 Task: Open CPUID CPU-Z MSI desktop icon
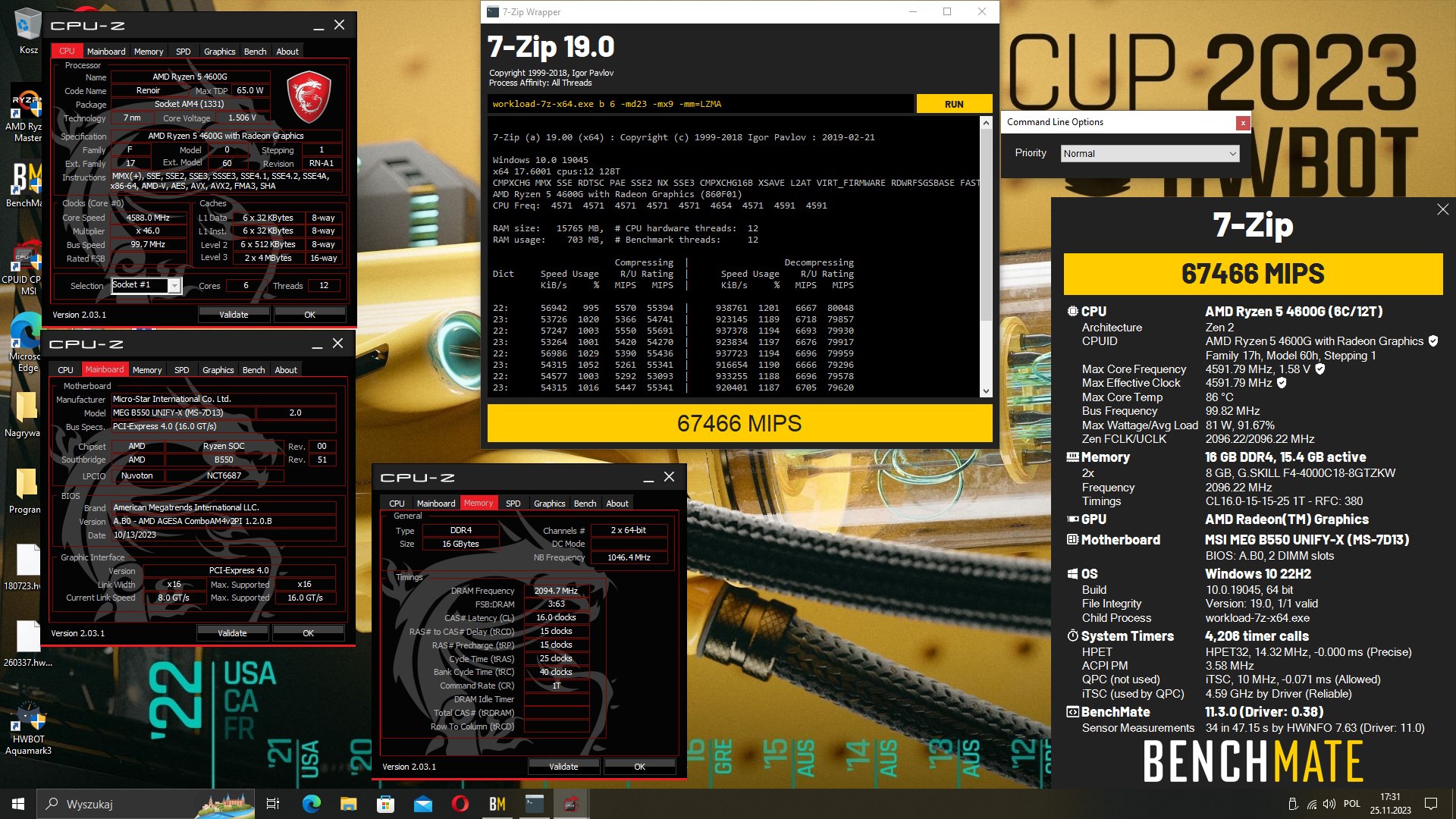(x=28, y=267)
